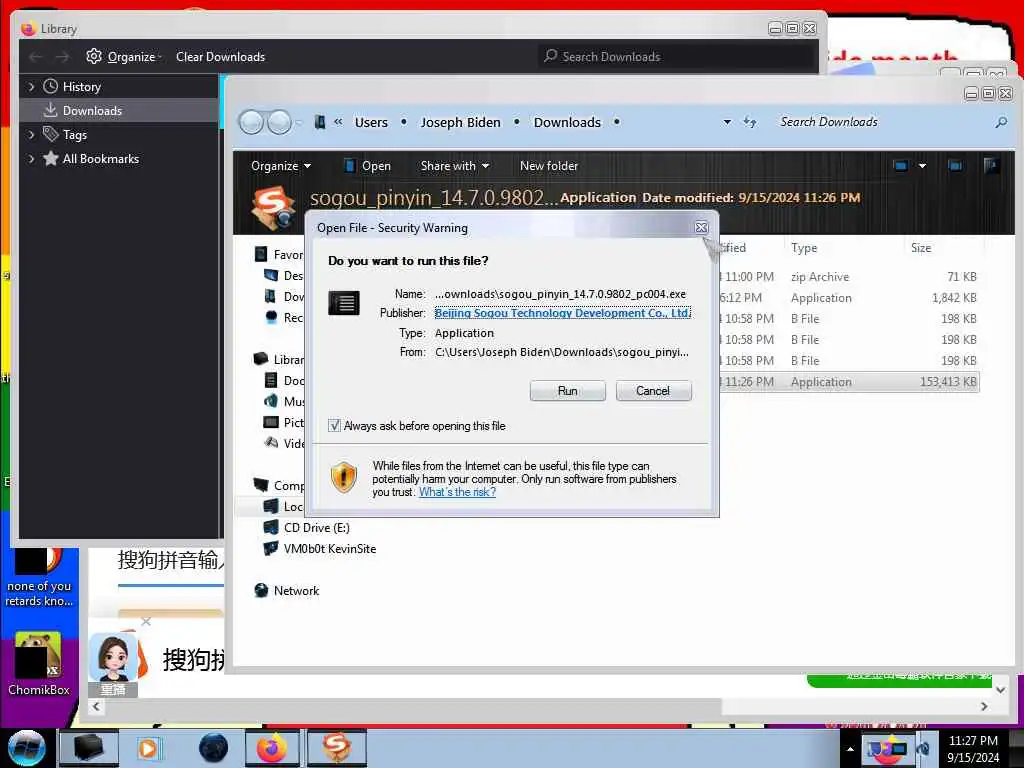Click the Explorer back navigation button
The height and width of the screenshot is (768, 1024).
tap(251, 122)
